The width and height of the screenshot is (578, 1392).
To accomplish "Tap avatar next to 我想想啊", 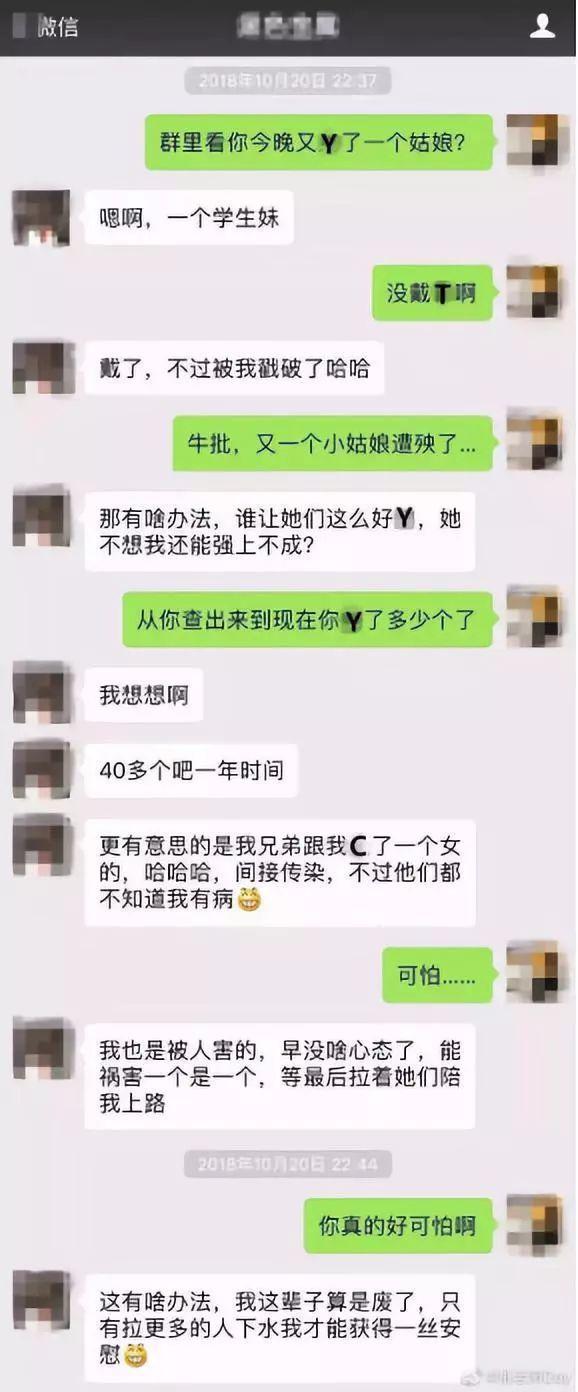I will 41,694.
